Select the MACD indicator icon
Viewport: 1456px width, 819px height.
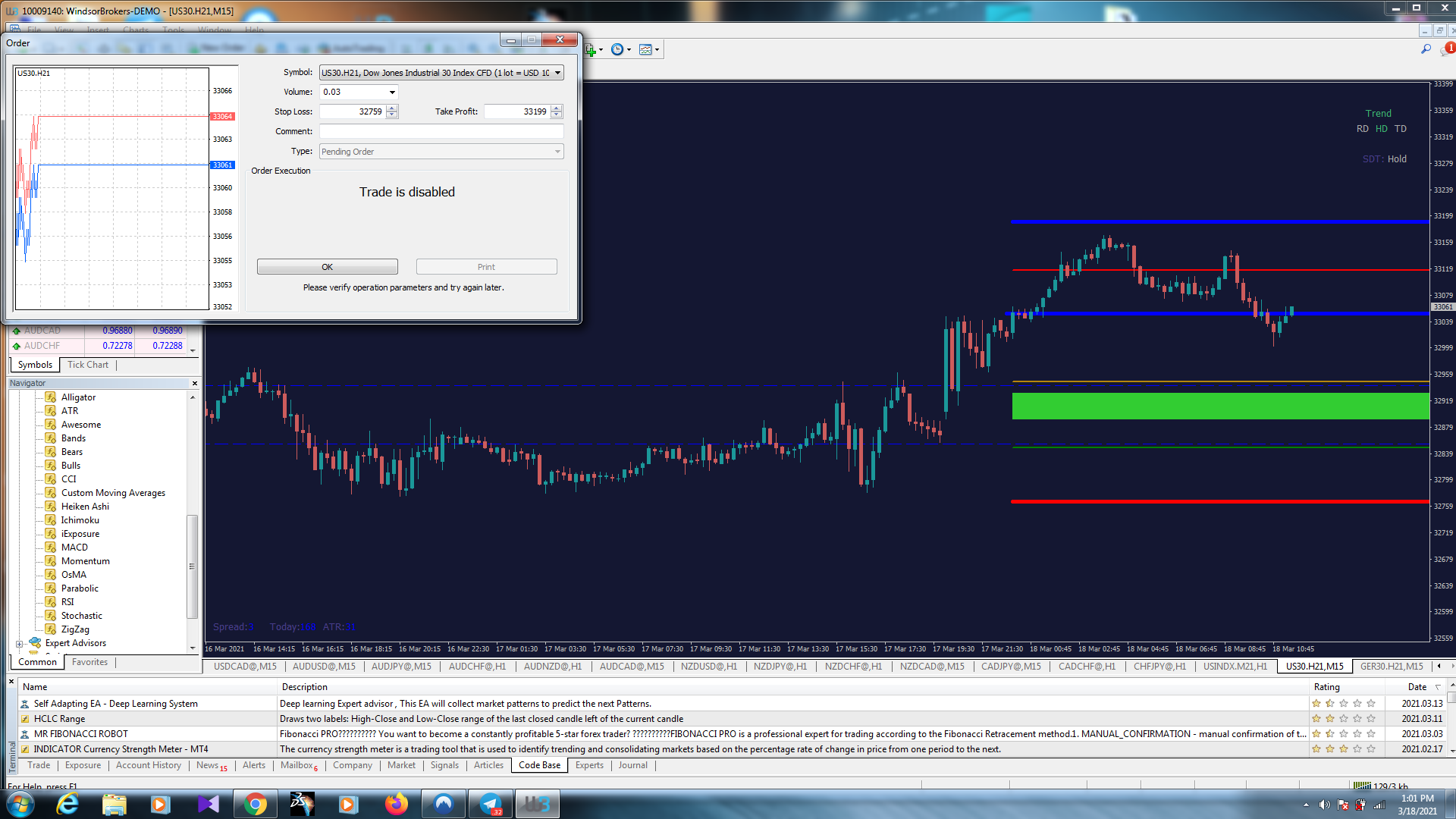[51, 548]
